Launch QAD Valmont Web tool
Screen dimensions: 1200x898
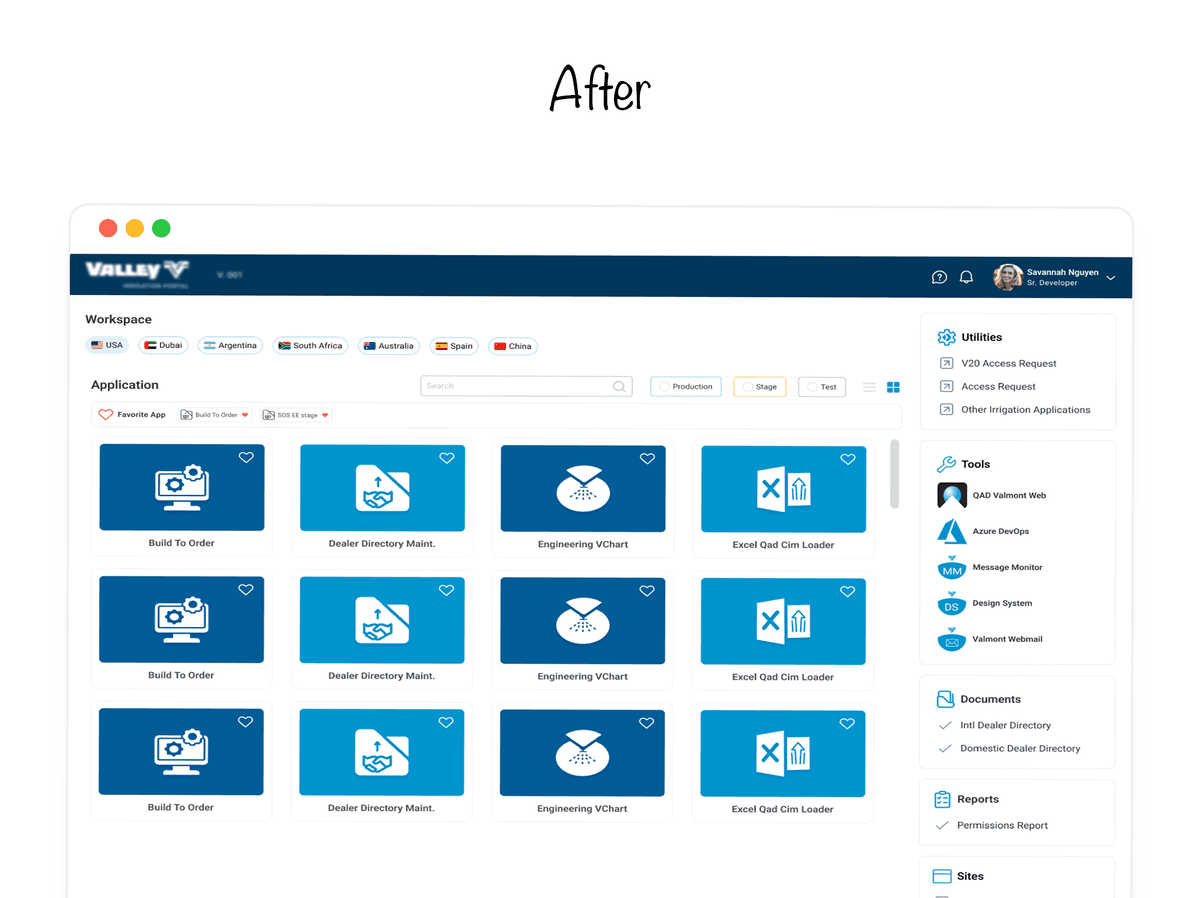(x=992, y=496)
